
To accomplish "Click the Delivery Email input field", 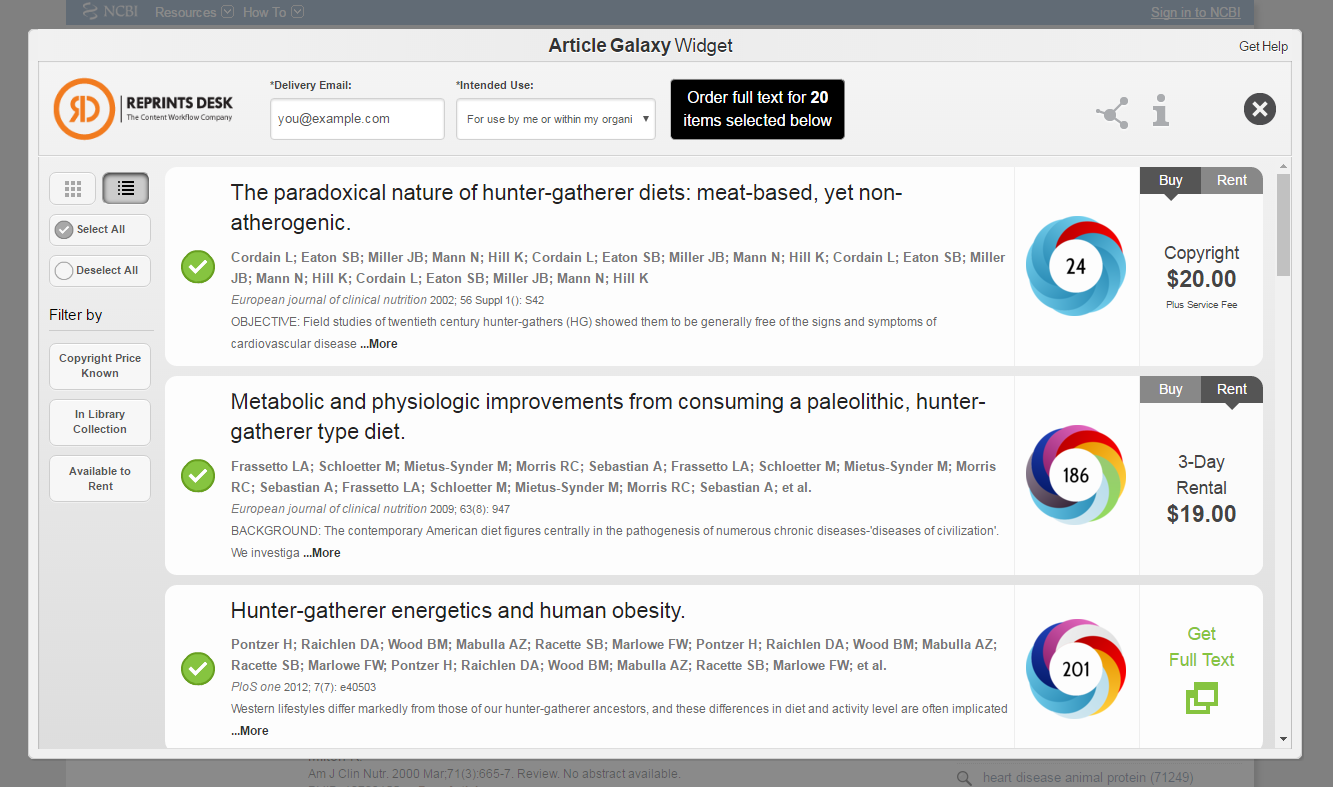I will (x=356, y=119).
